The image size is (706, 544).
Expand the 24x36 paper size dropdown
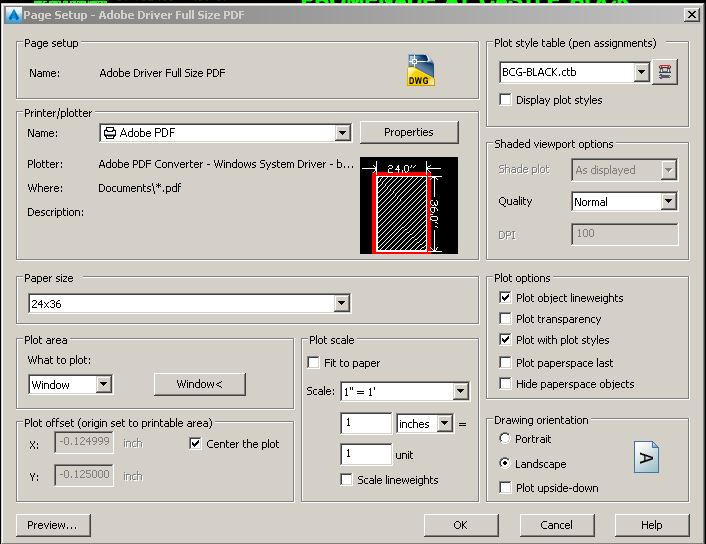pyautogui.click(x=342, y=304)
